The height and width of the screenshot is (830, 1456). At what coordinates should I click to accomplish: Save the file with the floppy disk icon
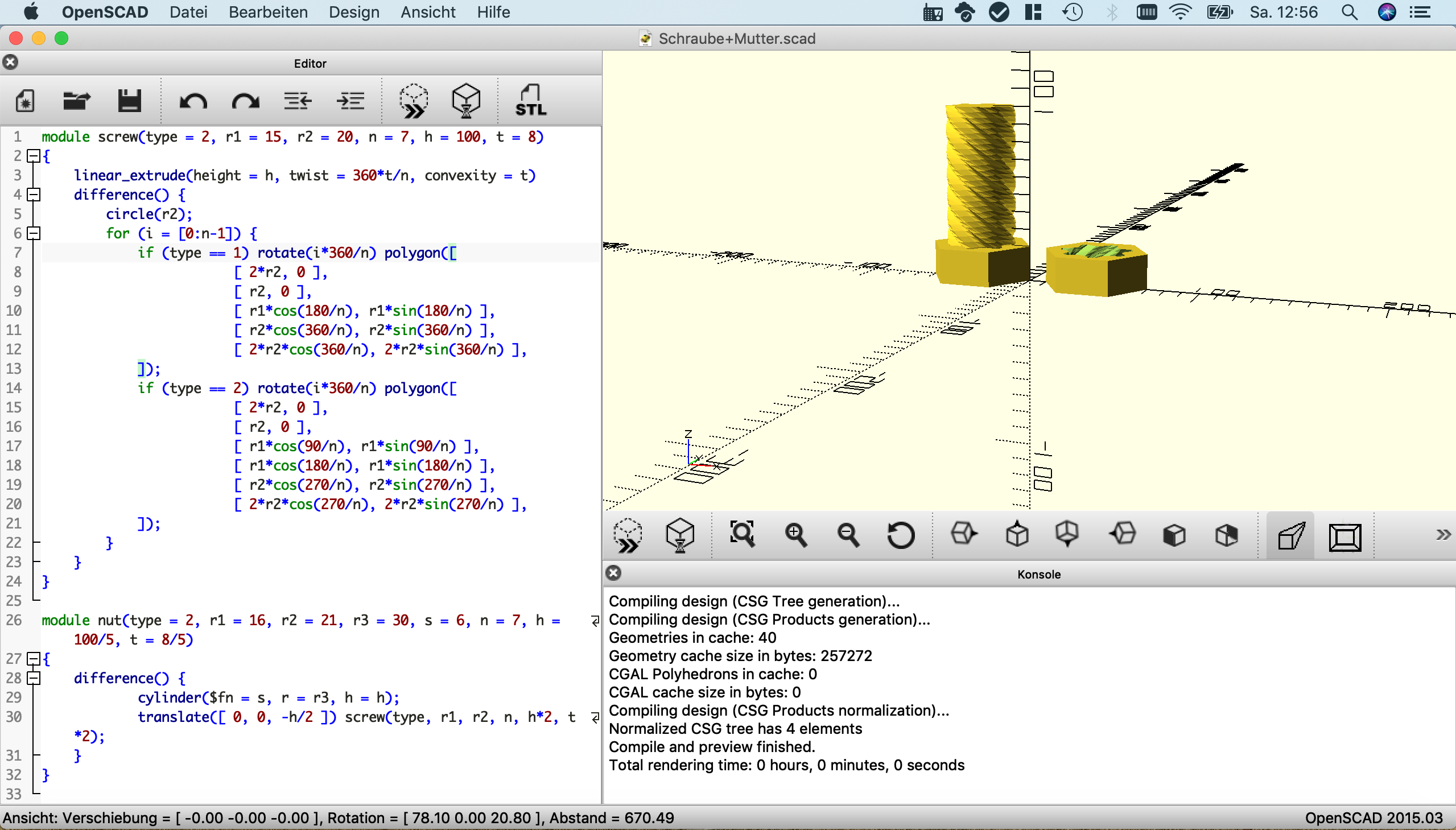click(129, 101)
